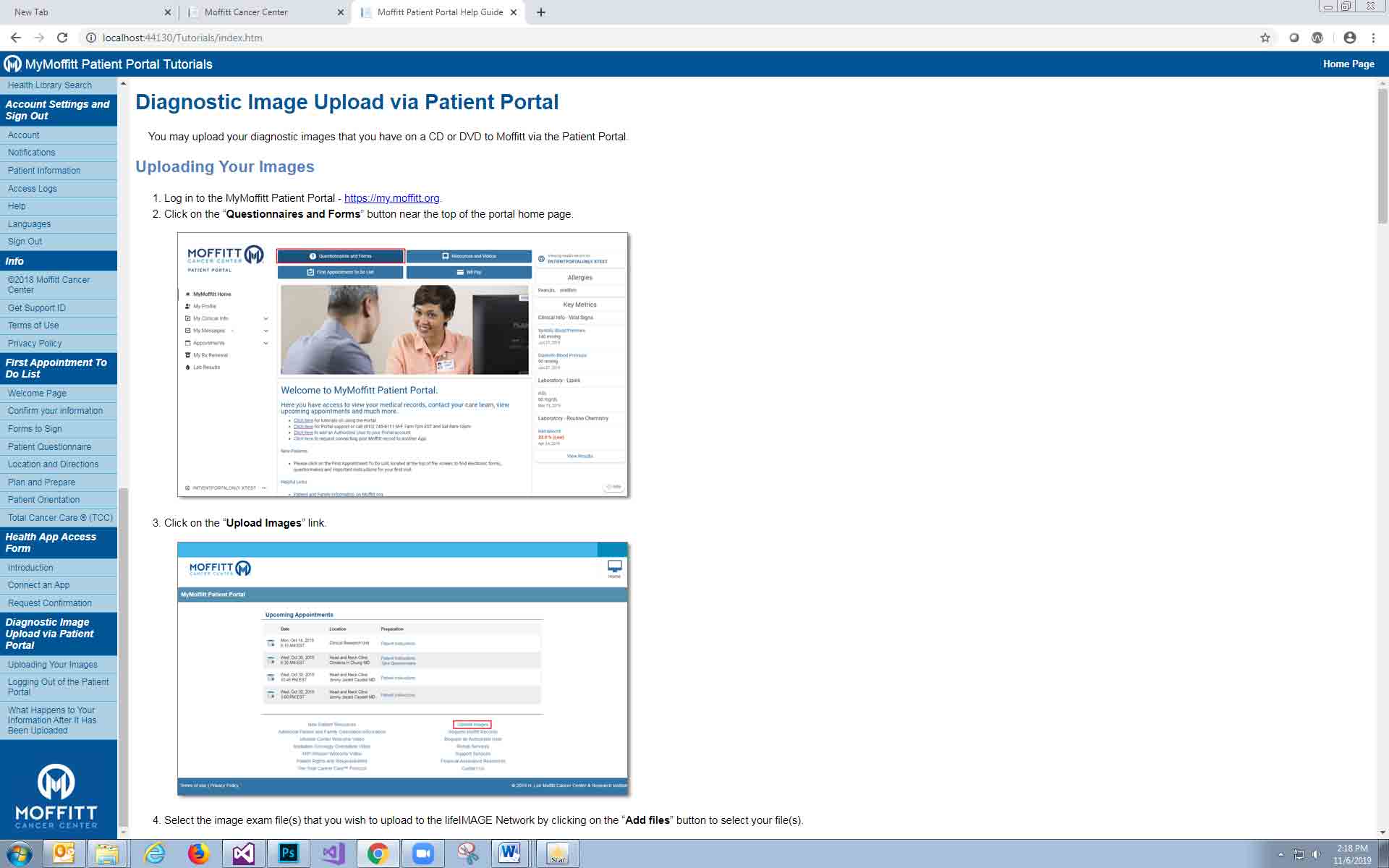Viewport: 1389px width, 868px height.
Task: Launch Zoom from the taskbar
Action: pyautogui.click(x=422, y=854)
